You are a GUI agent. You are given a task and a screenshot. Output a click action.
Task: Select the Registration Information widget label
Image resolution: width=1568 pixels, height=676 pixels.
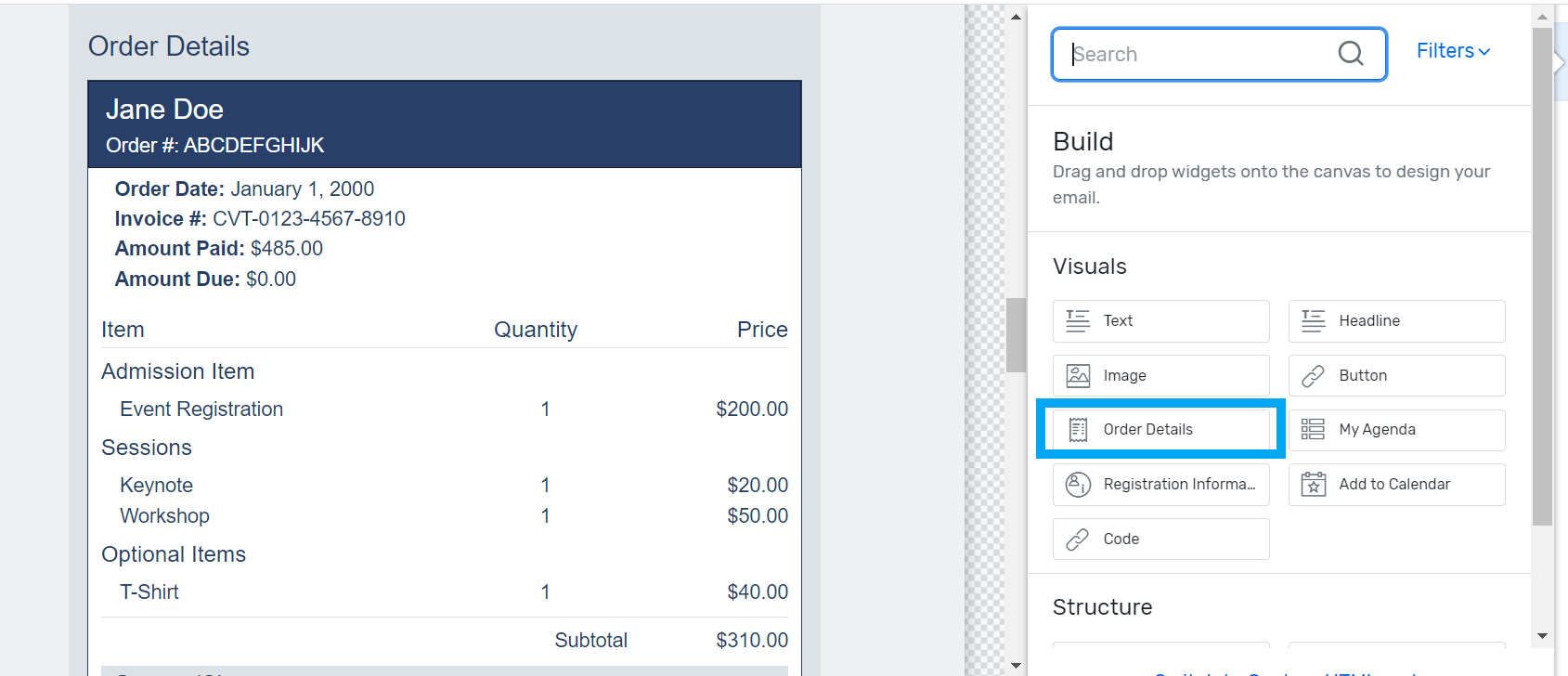click(x=1179, y=484)
